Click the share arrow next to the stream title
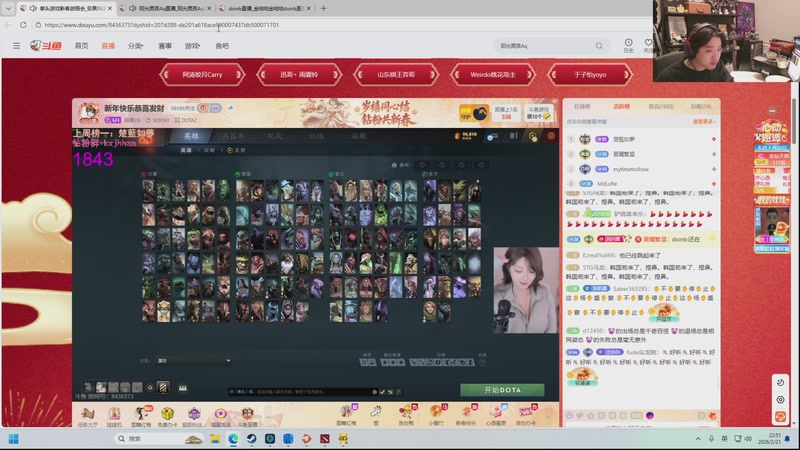Screen dimensions: 800x450 point(231,108)
